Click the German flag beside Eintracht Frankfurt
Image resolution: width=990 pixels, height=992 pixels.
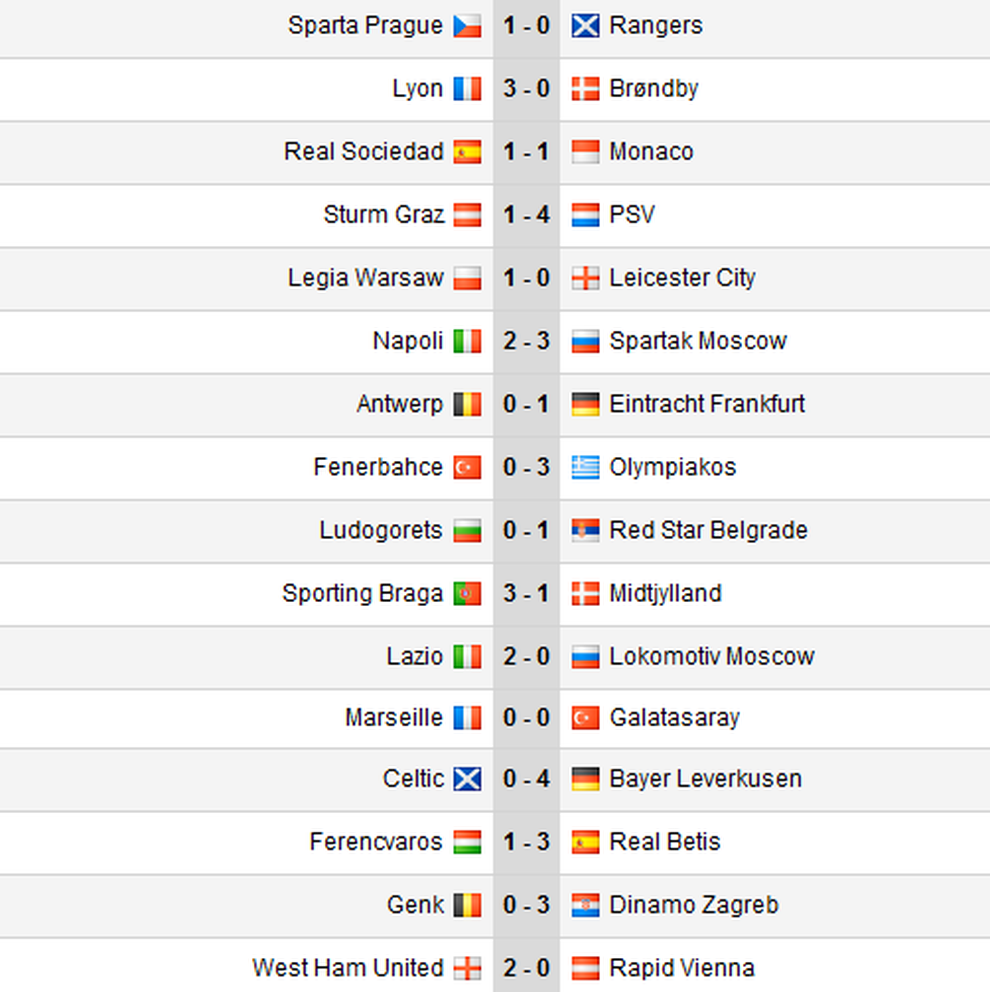point(585,405)
